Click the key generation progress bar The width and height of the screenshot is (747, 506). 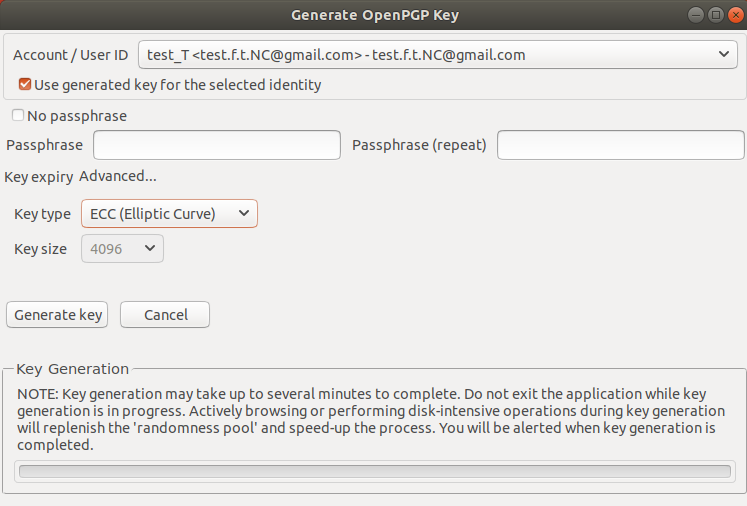(x=374, y=471)
